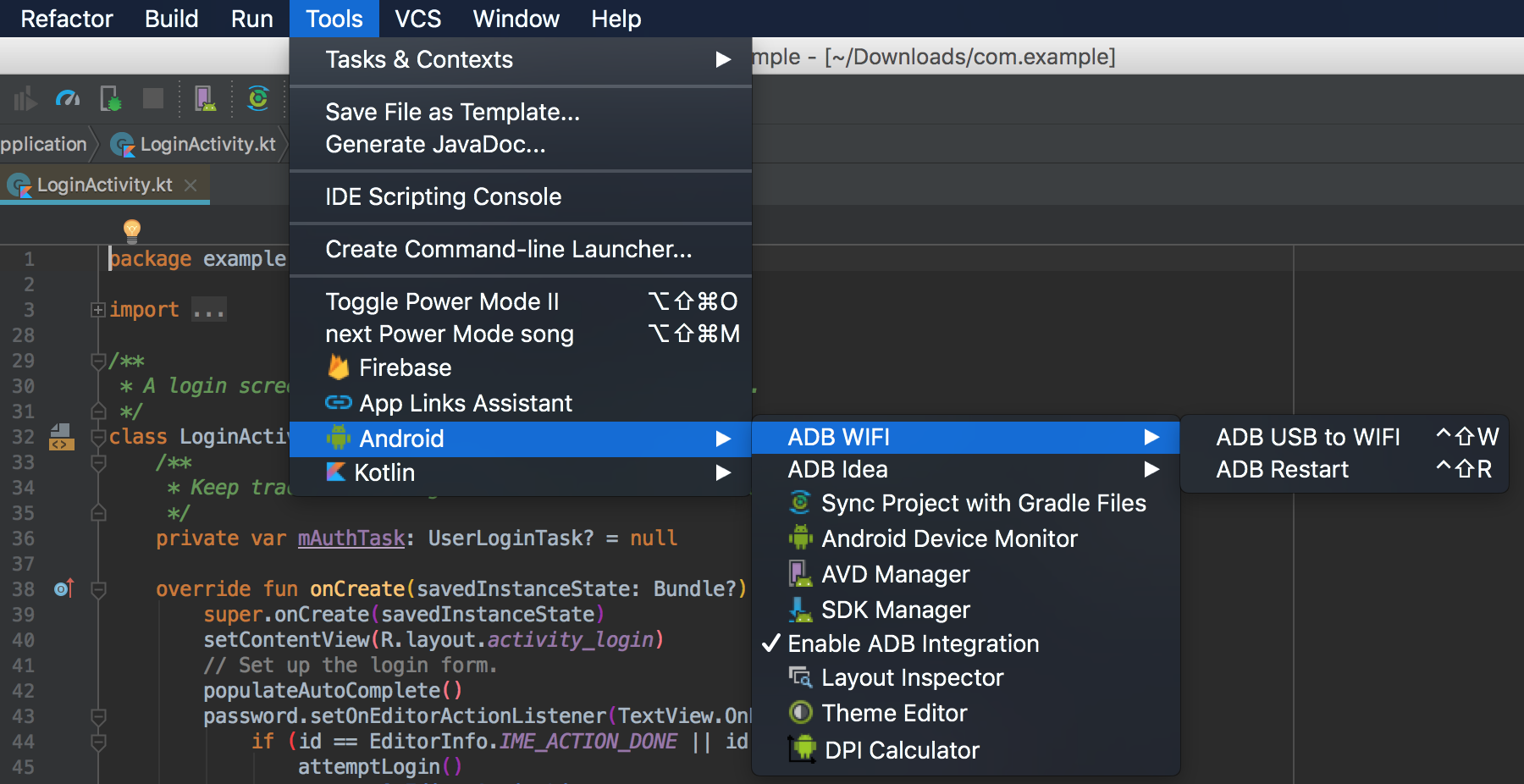1524x784 pixels.
Task: Expand the Android submenu arrow
Action: [723, 439]
